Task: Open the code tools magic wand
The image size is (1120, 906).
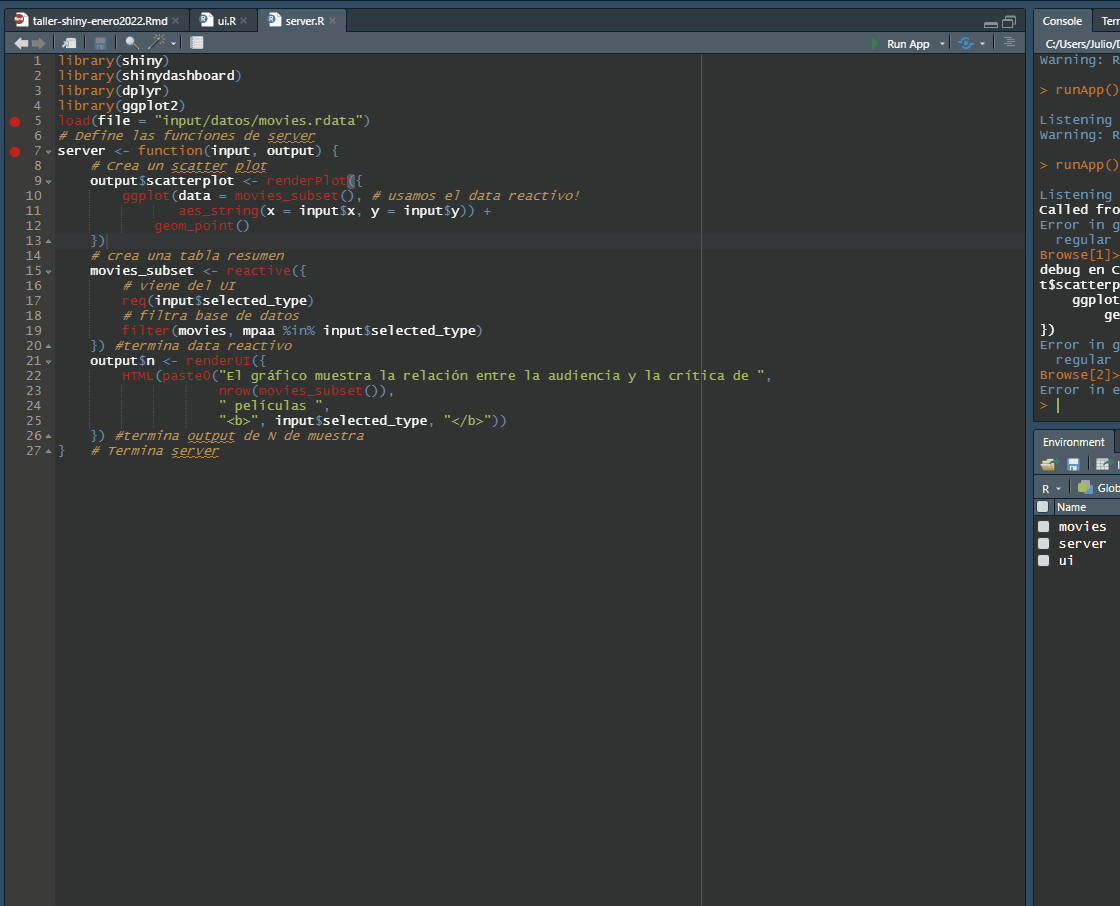Action: [x=156, y=43]
